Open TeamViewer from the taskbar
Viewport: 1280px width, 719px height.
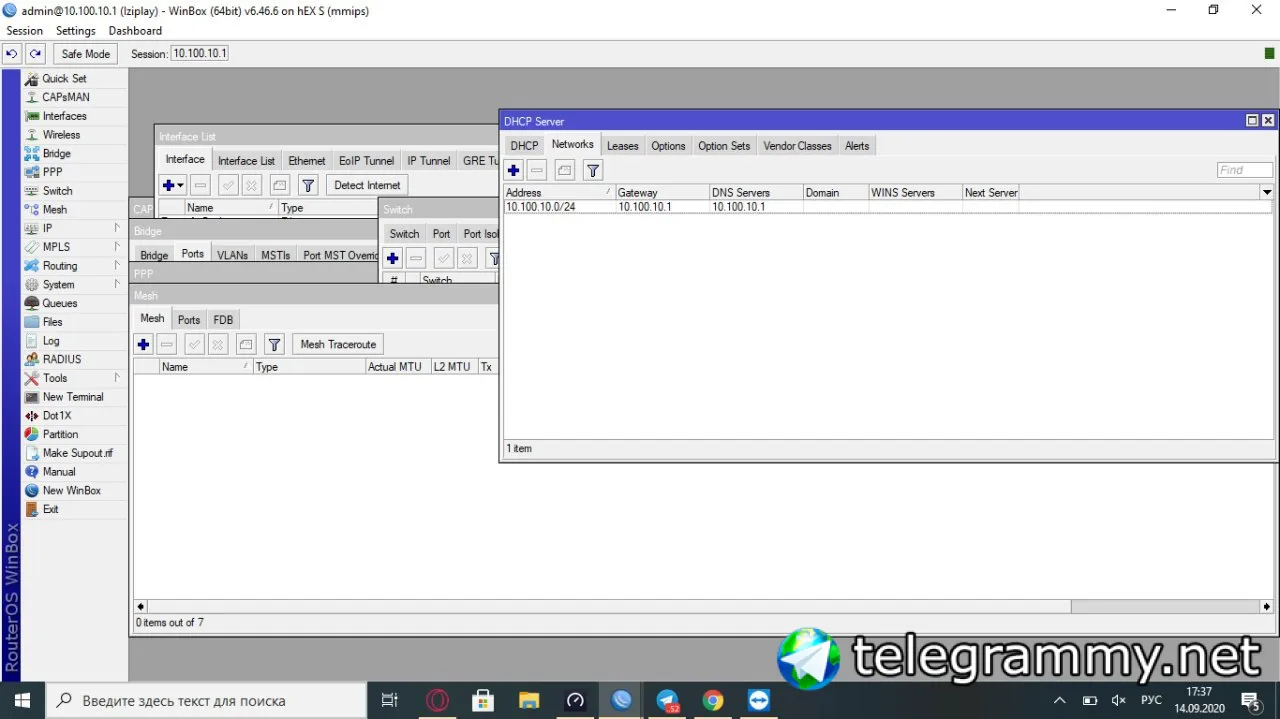(x=759, y=700)
